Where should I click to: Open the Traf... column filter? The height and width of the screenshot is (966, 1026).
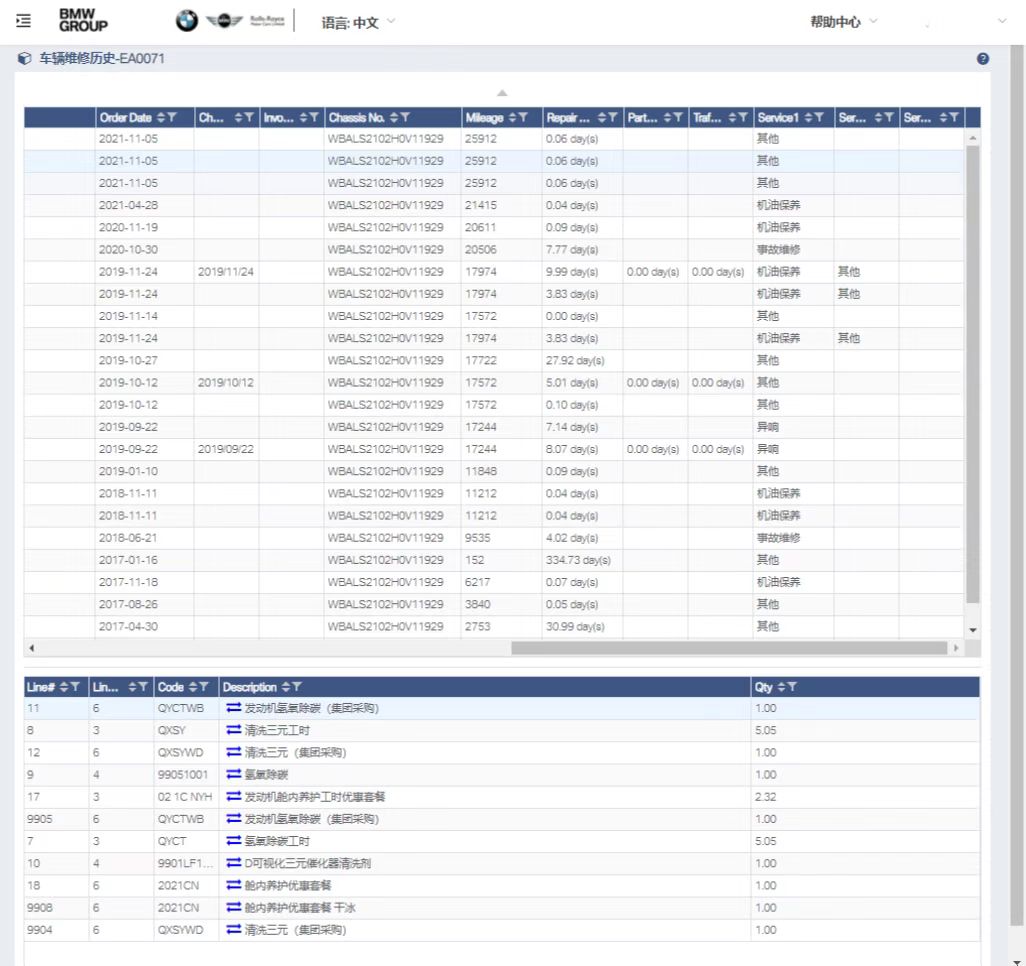(743, 118)
